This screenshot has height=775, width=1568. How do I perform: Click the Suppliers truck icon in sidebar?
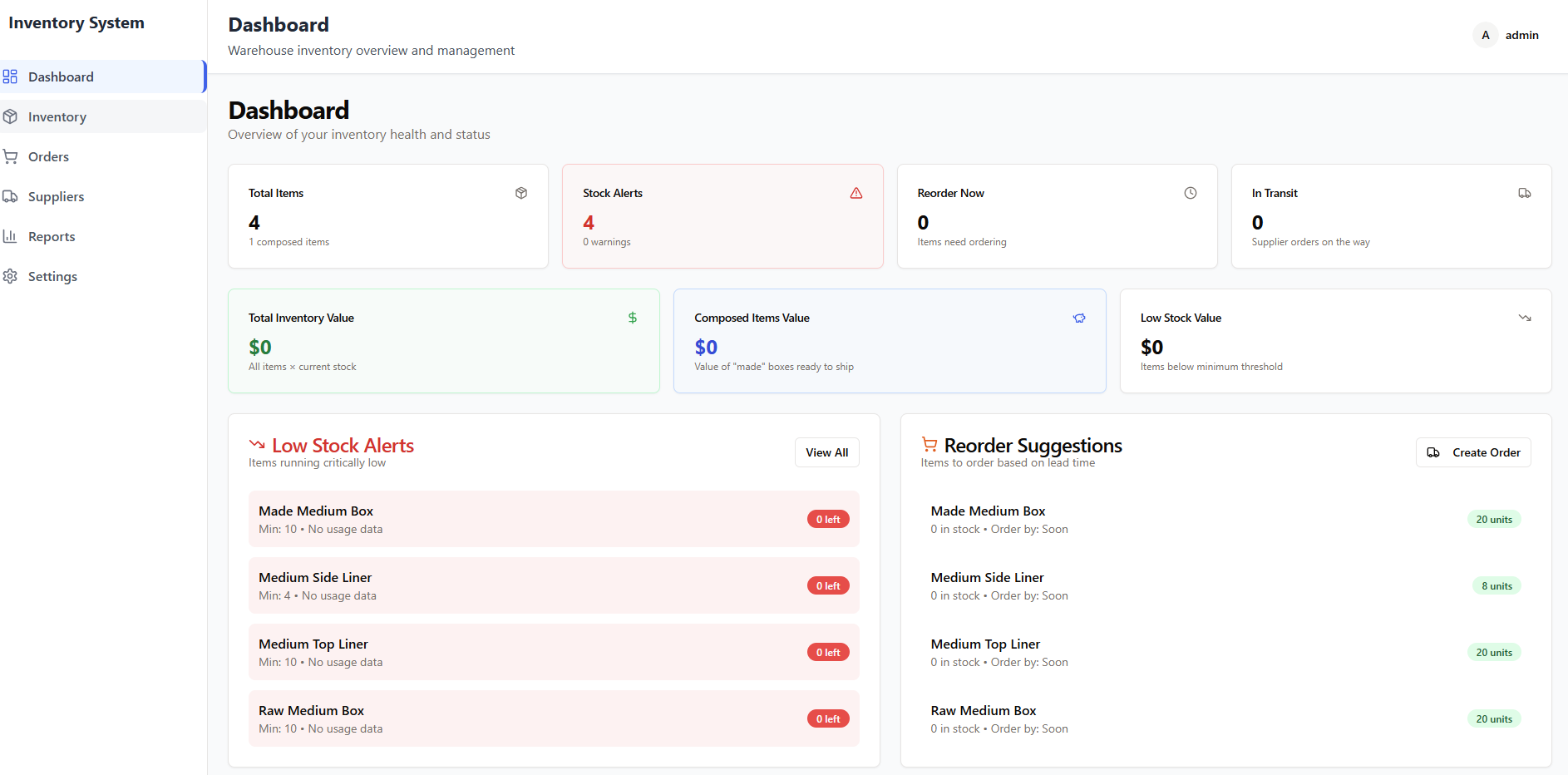point(10,196)
